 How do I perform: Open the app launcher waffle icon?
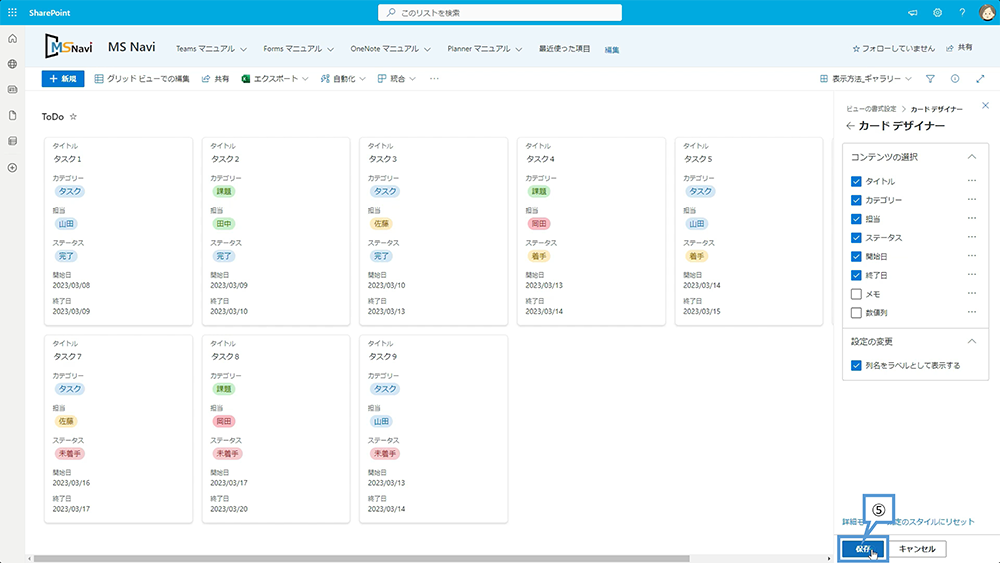[12, 13]
